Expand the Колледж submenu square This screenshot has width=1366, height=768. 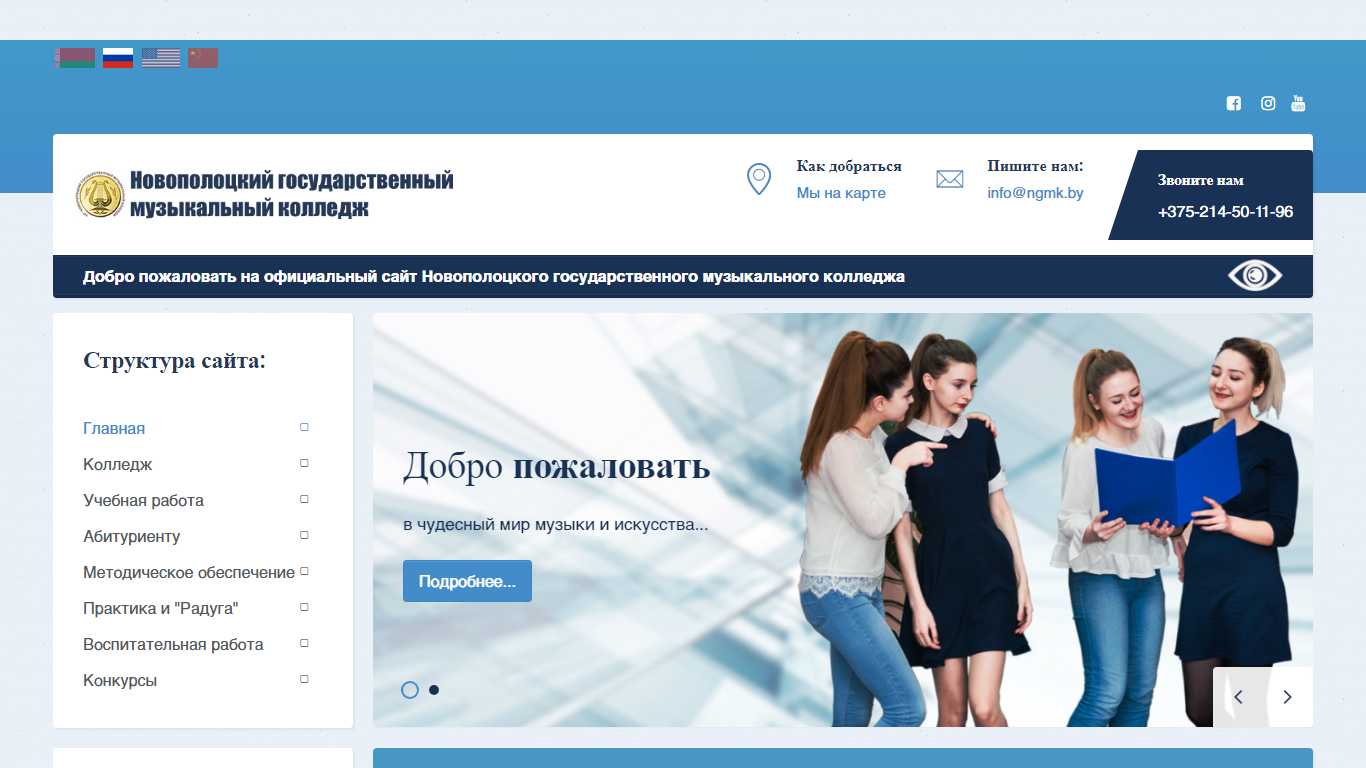[x=305, y=463]
